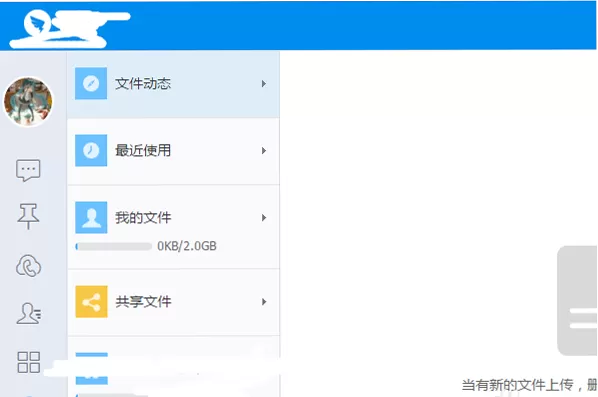Click the yellow share icon beside 共享文件

pyautogui.click(x=91, y=302)
